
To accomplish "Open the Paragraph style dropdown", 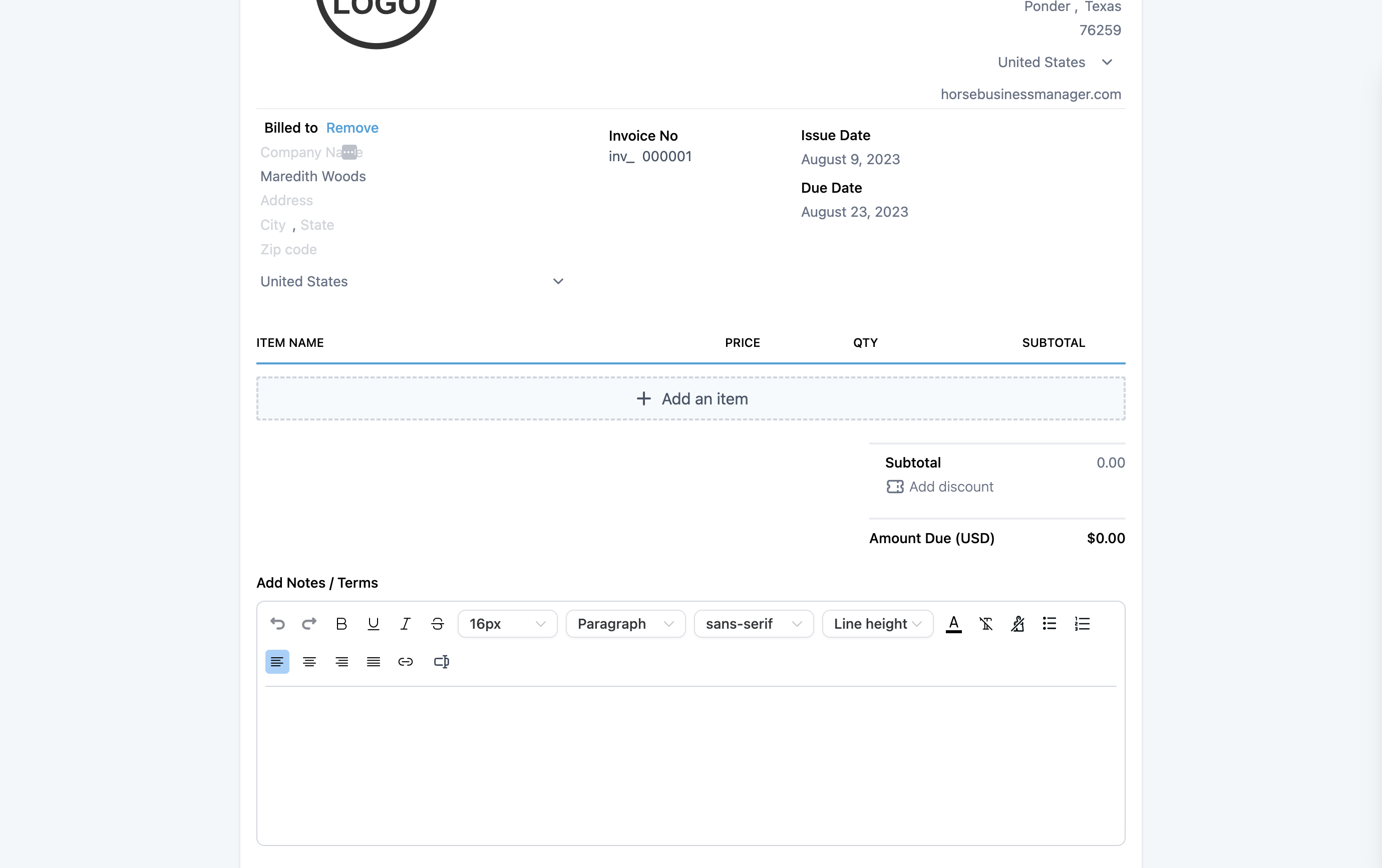I will [625, 624].
